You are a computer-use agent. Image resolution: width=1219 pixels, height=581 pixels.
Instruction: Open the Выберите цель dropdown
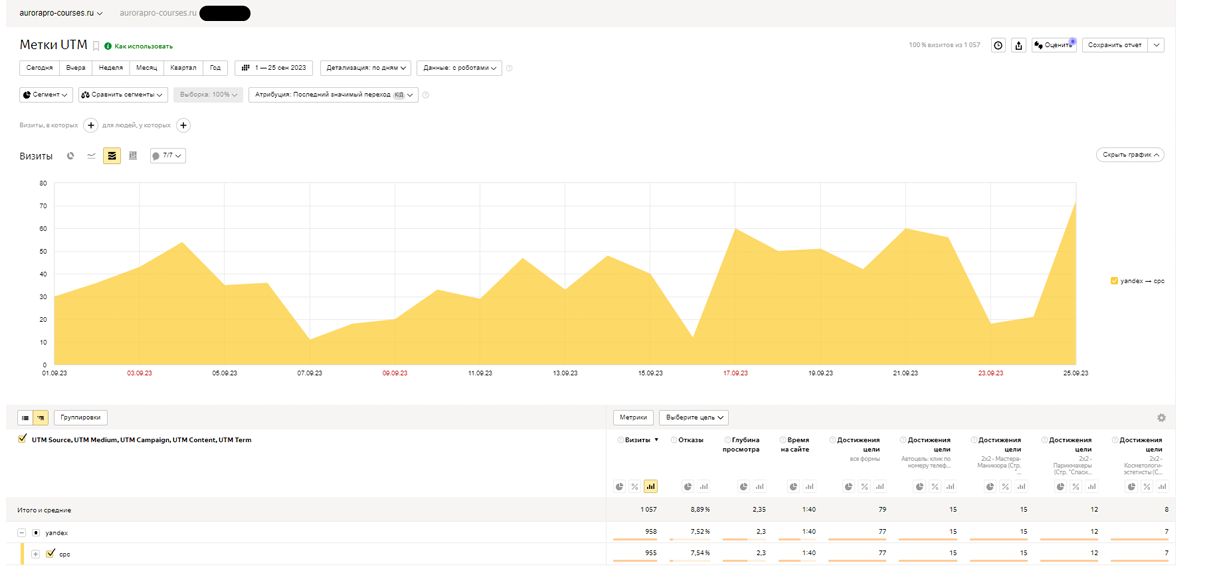(694, 418)
